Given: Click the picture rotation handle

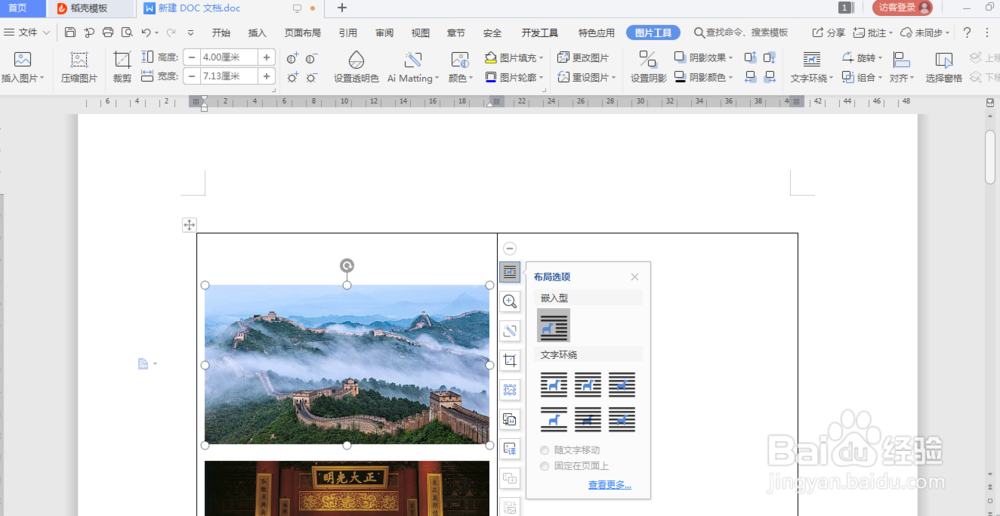Looking at the screenshot, I should pos(347,265).
